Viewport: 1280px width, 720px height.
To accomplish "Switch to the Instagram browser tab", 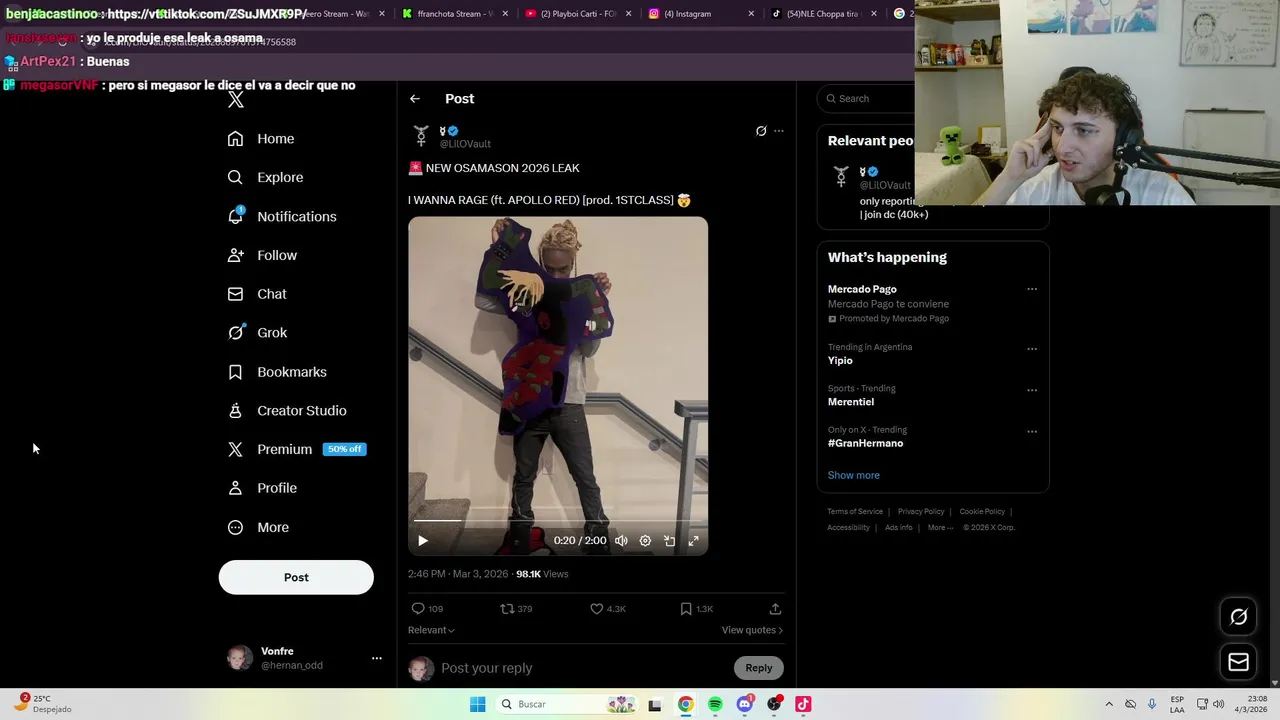I will click(700, 14).
